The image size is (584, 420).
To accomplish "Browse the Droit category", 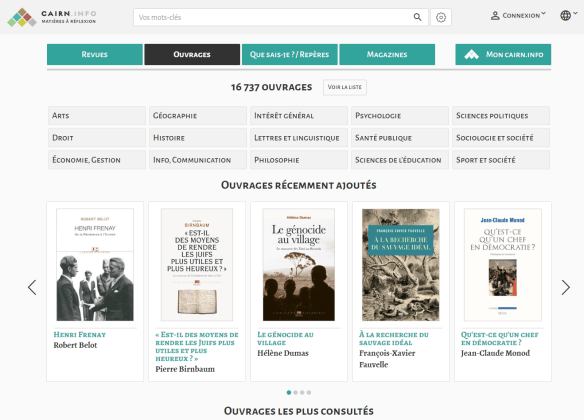I will [97, 138].
